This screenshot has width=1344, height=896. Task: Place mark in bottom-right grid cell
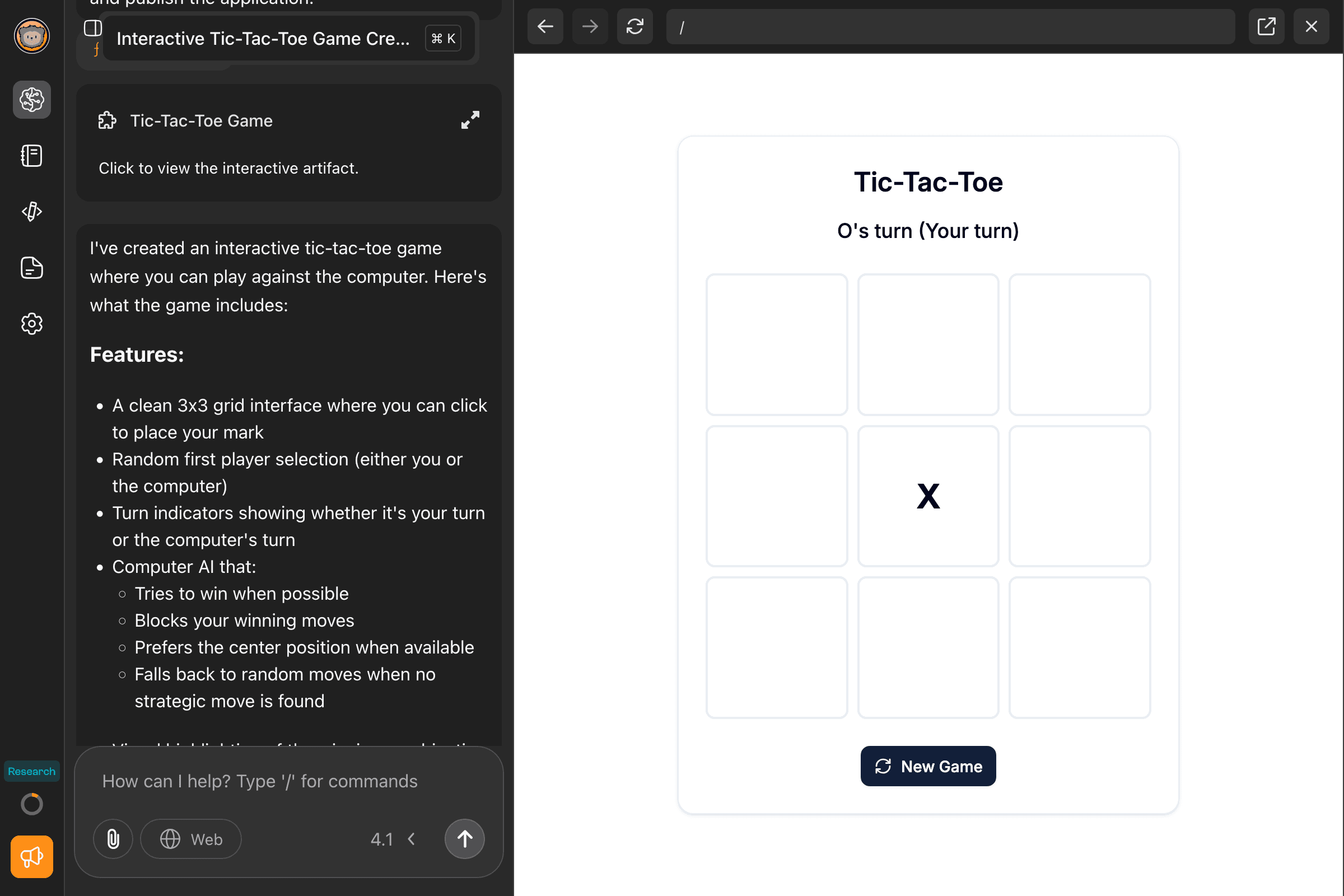click(x=1080, y=647)
